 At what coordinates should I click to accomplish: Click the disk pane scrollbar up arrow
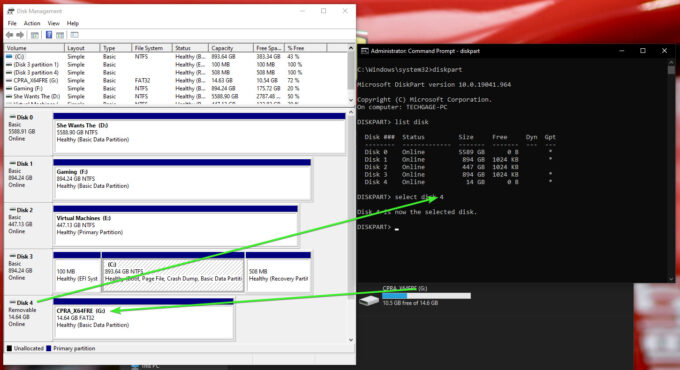tap(351, 113)
